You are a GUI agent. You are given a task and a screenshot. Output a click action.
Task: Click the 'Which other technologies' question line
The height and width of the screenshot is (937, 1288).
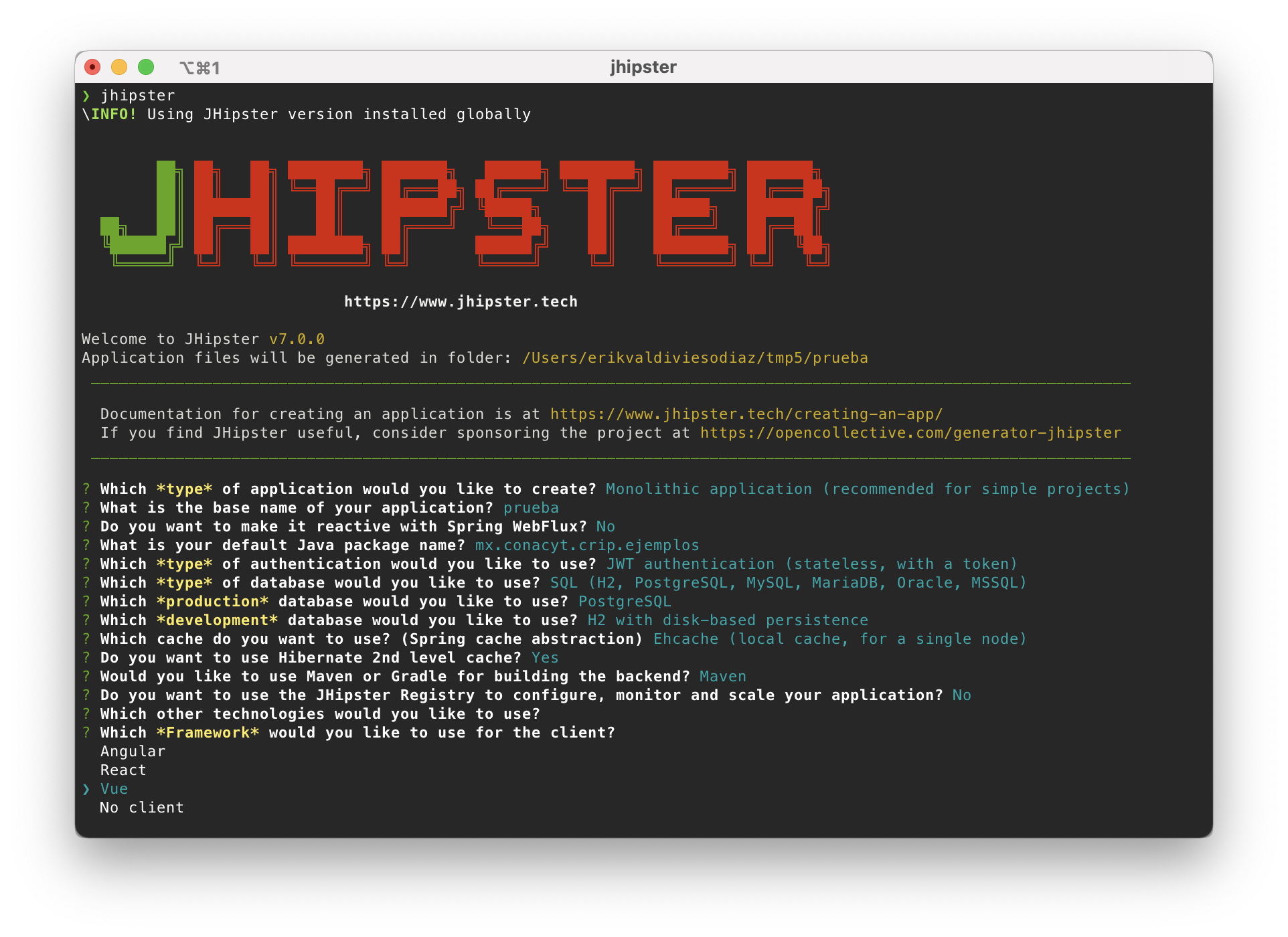click(320, 714)
